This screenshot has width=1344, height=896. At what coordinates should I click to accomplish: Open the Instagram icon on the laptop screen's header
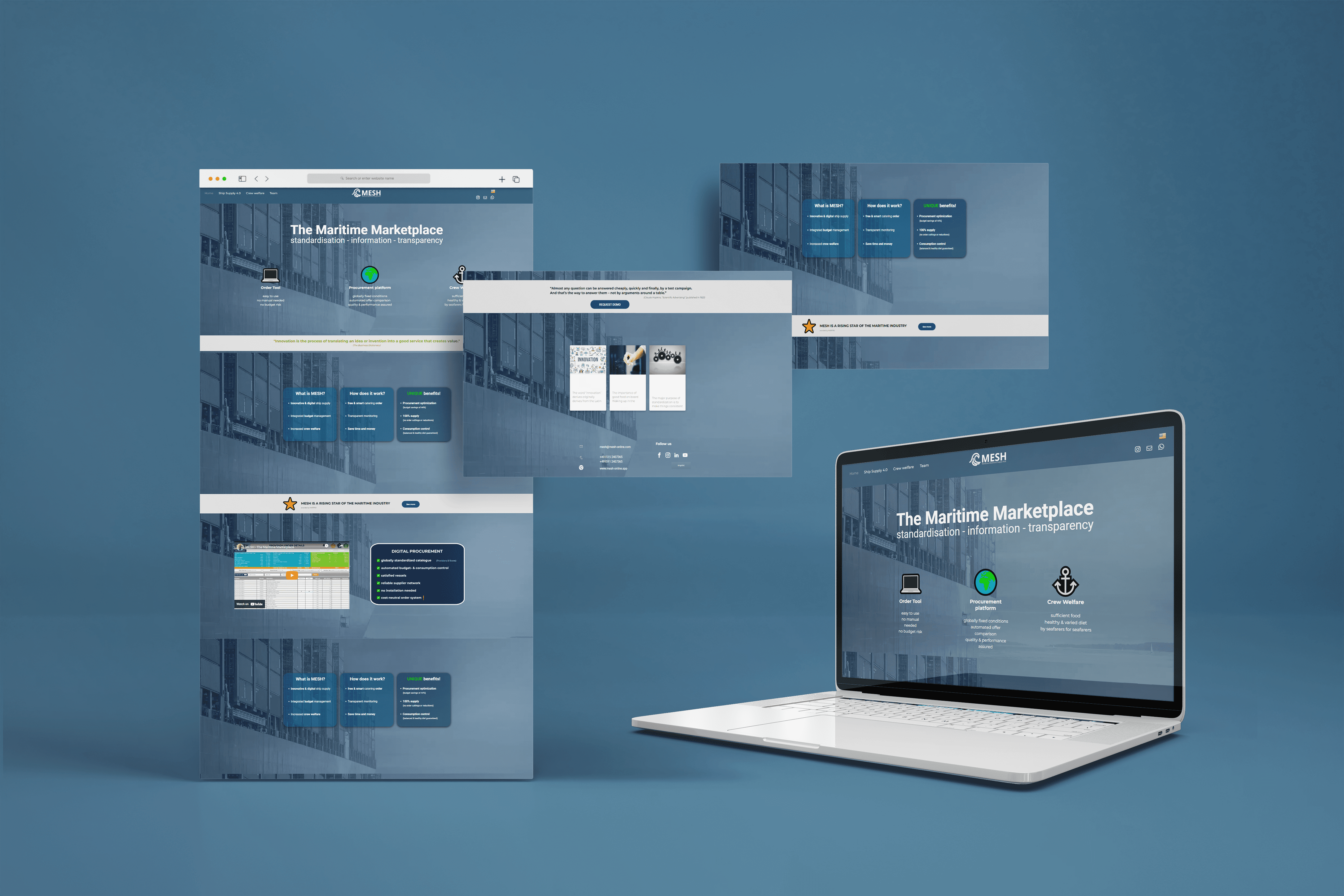1137,449
